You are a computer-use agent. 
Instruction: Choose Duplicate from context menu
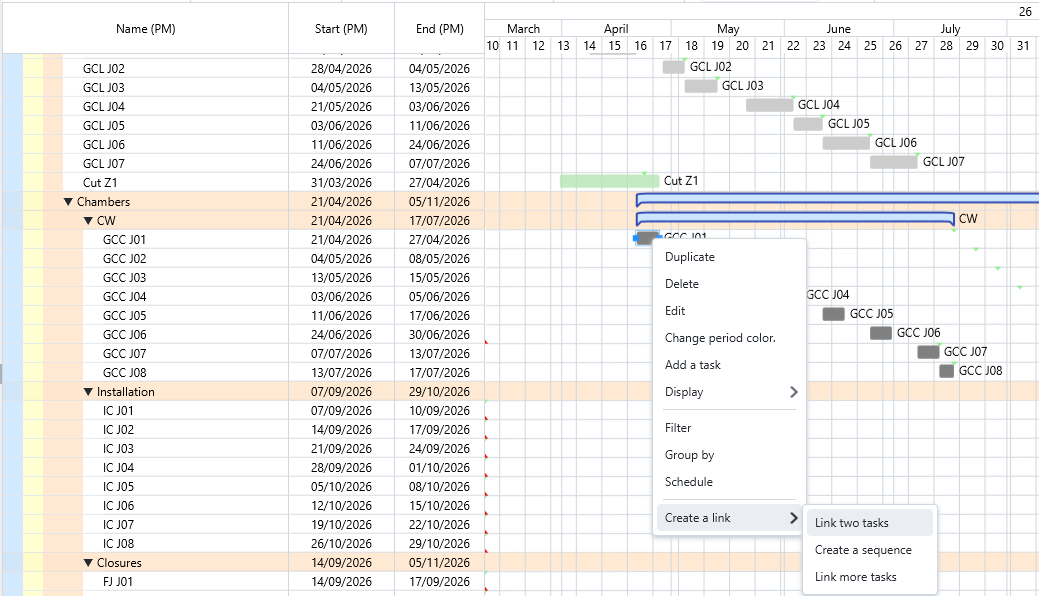690,257
